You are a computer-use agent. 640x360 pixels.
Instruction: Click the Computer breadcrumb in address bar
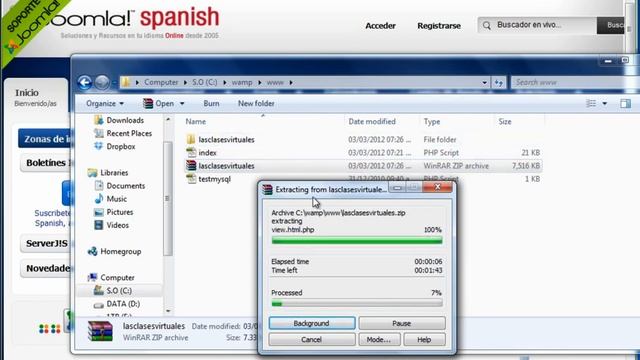(161, 82)
